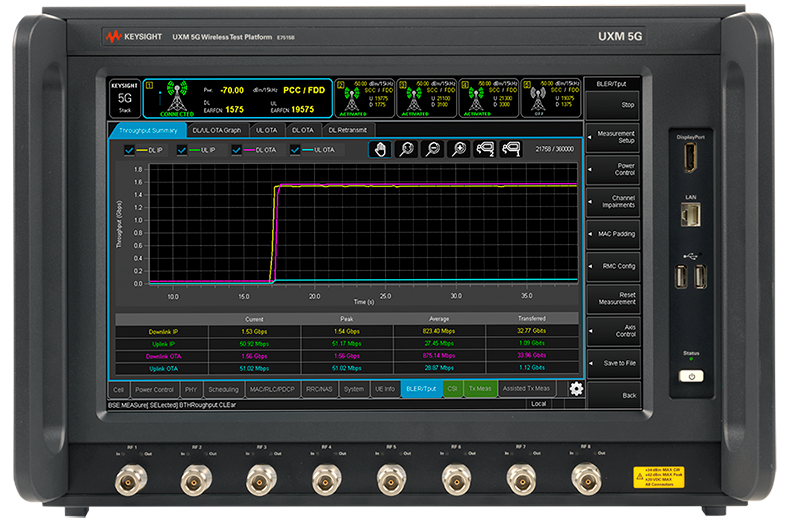Image resolution: width=788 pixels, height=518 pixels.
Task: Click the zoom in magnifier with plus
Action: [459, 149]
